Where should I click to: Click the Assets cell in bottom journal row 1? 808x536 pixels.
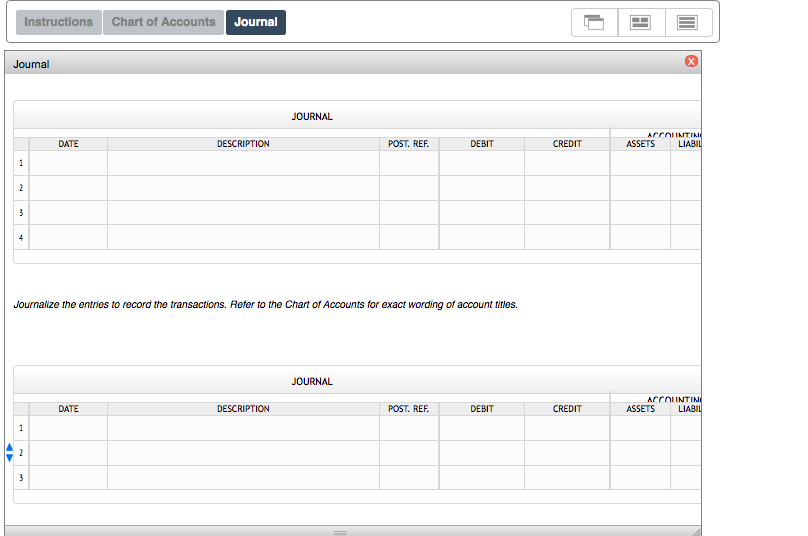click(641, 428)
